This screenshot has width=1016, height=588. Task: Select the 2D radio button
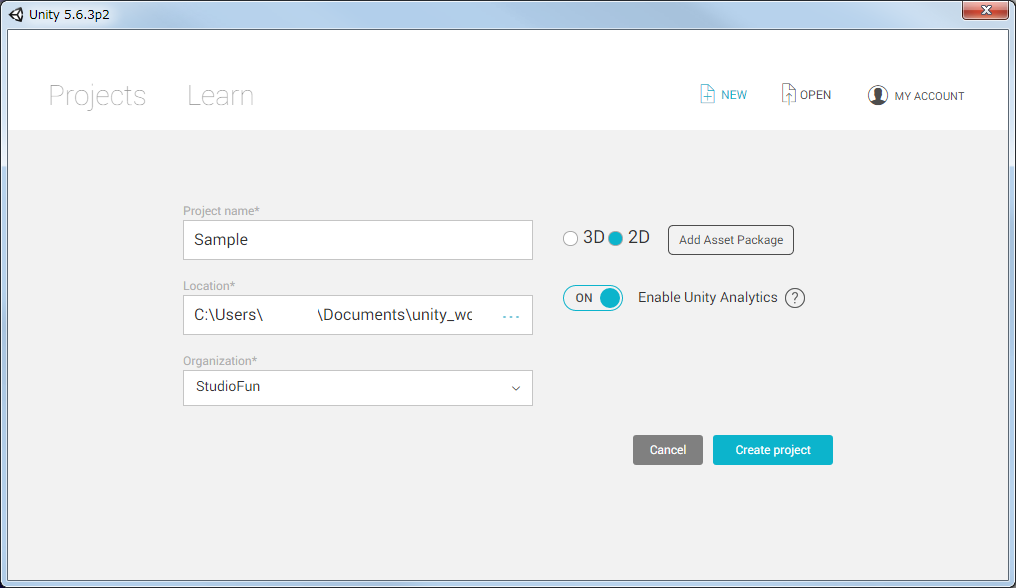(x=616, y=239)
